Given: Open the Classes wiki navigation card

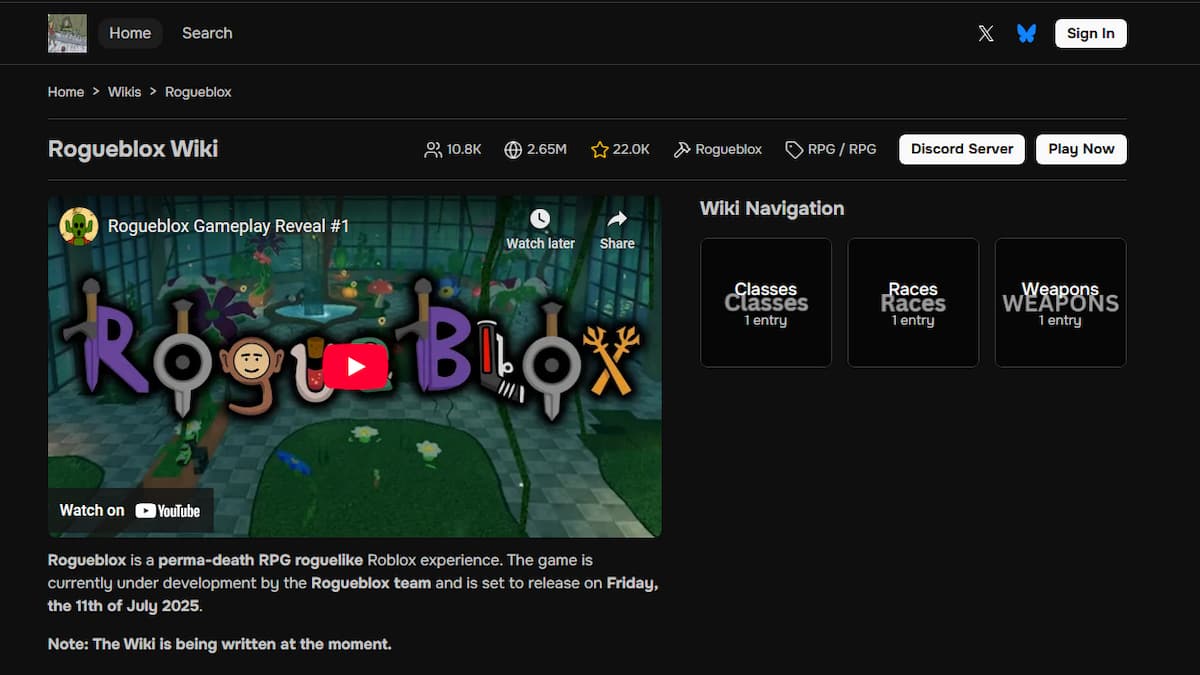Looking at the screenshot, I should coord(766,302).
